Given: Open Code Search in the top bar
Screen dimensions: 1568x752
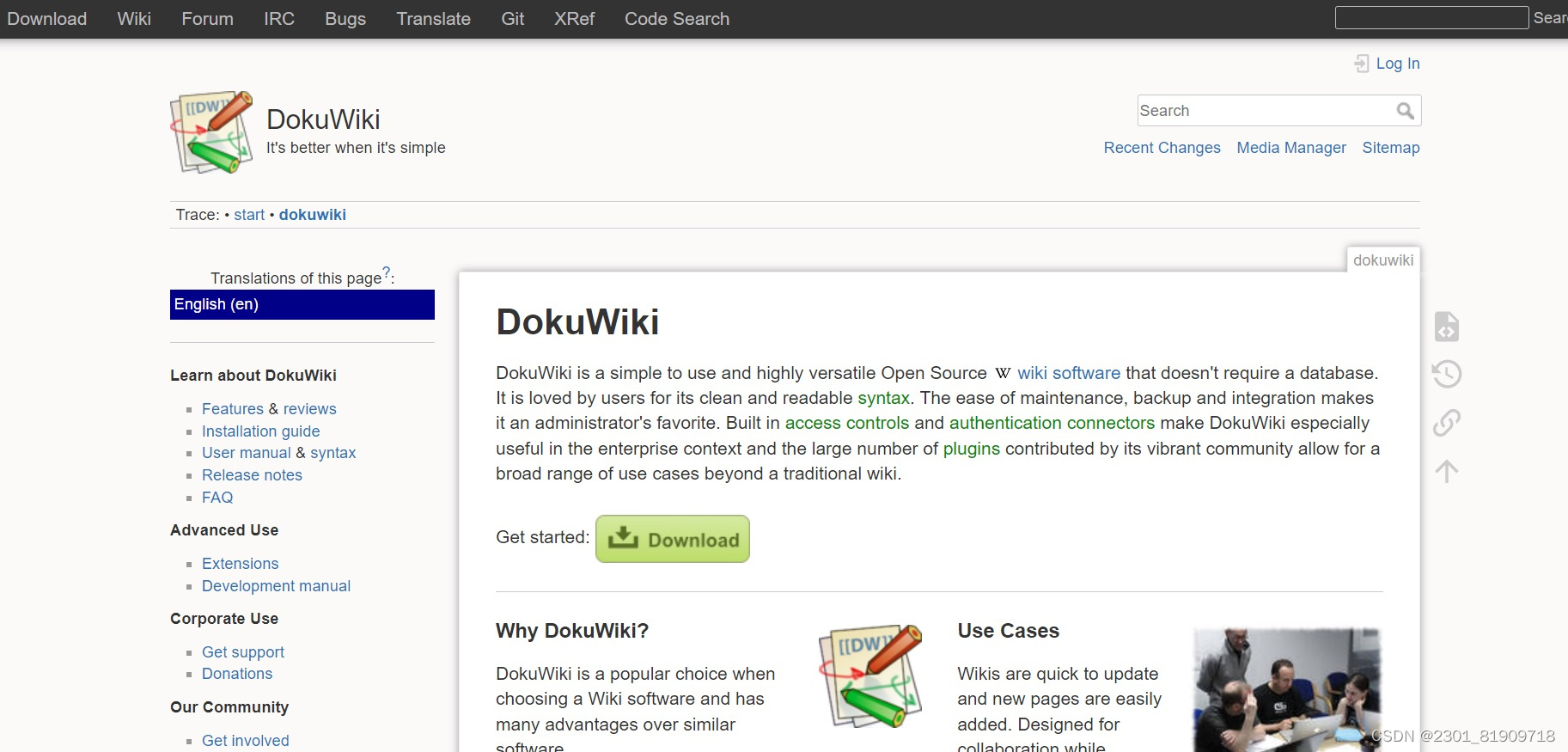Looking at the screenshot, I should tap(677, 19).
